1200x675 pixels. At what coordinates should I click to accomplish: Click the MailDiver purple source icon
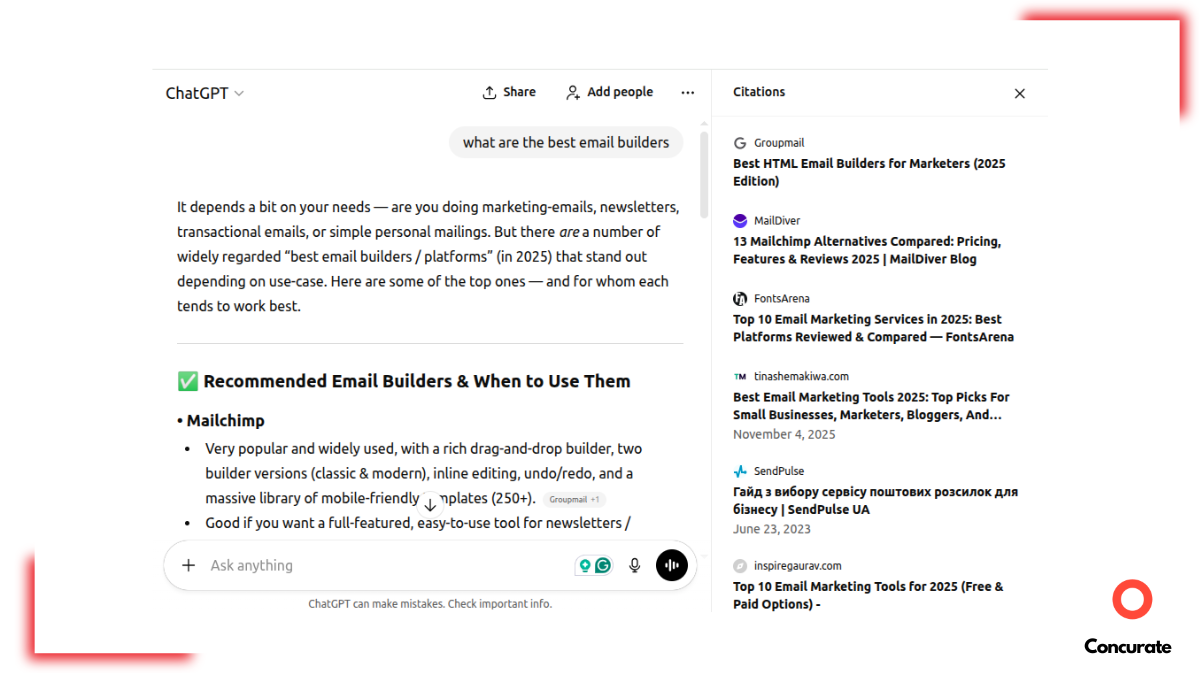tap(739, 220)
